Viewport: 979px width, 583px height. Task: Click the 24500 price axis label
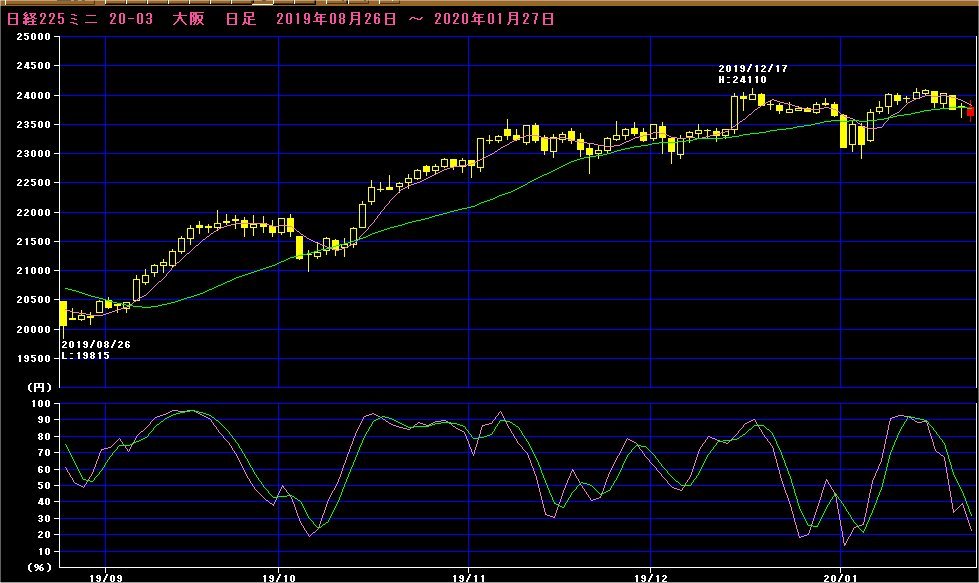tap(33, 66)
